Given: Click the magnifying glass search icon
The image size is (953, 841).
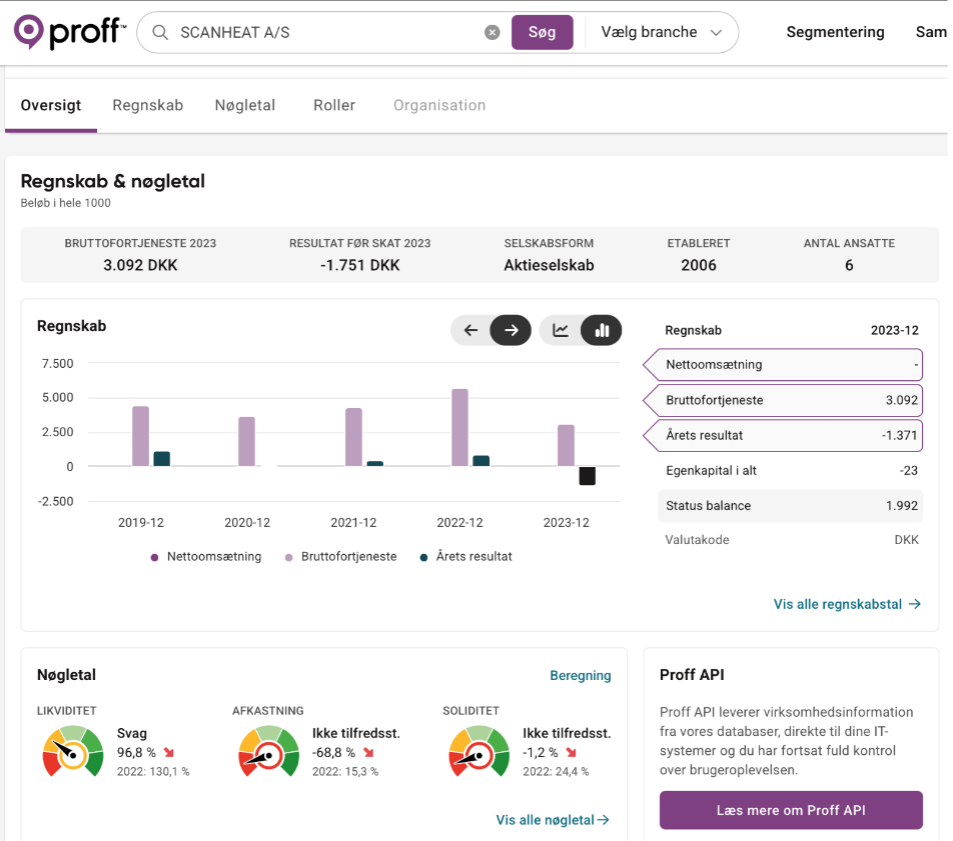Looking at the screenshot, I should [160, 32].
